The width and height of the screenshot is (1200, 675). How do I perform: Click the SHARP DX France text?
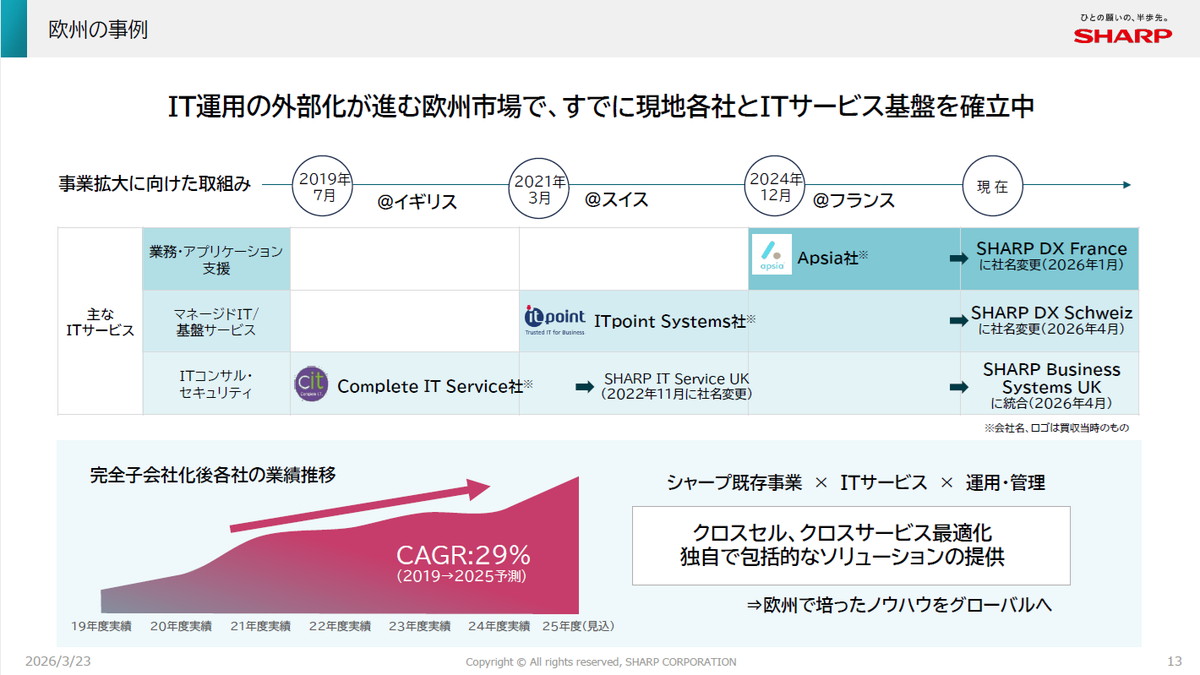1051,248
